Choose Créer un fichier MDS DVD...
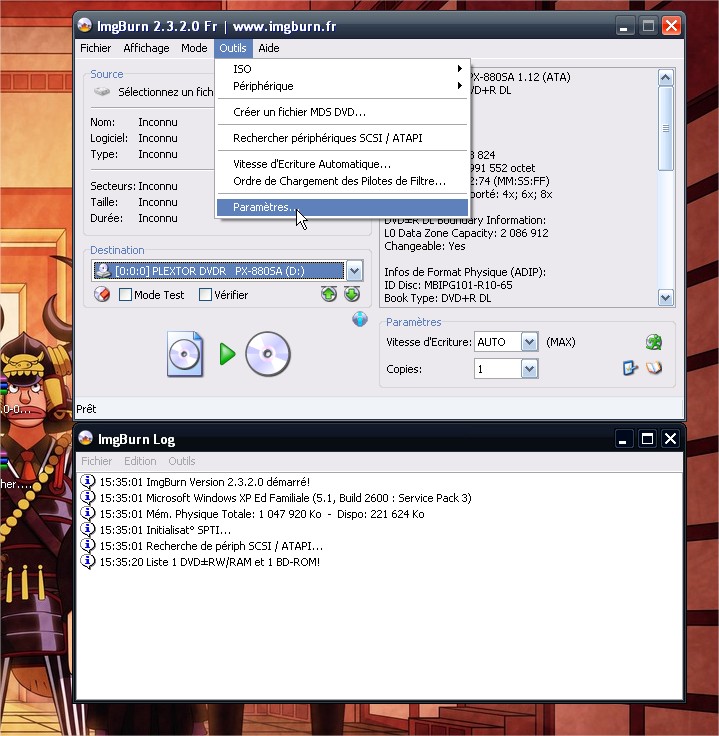The height and width of the screenshot is (736, 719). (299, 112)
